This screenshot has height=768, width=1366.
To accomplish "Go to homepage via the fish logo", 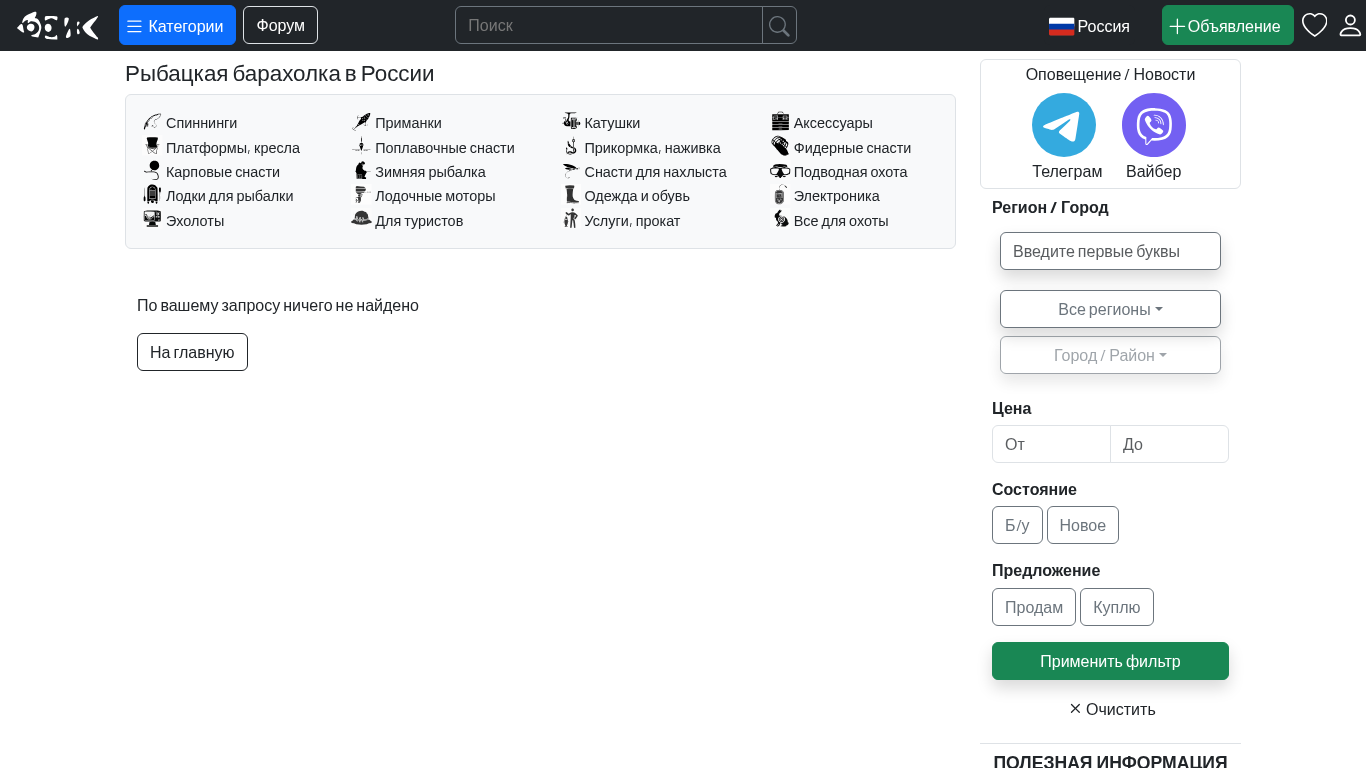I will 58,26.
